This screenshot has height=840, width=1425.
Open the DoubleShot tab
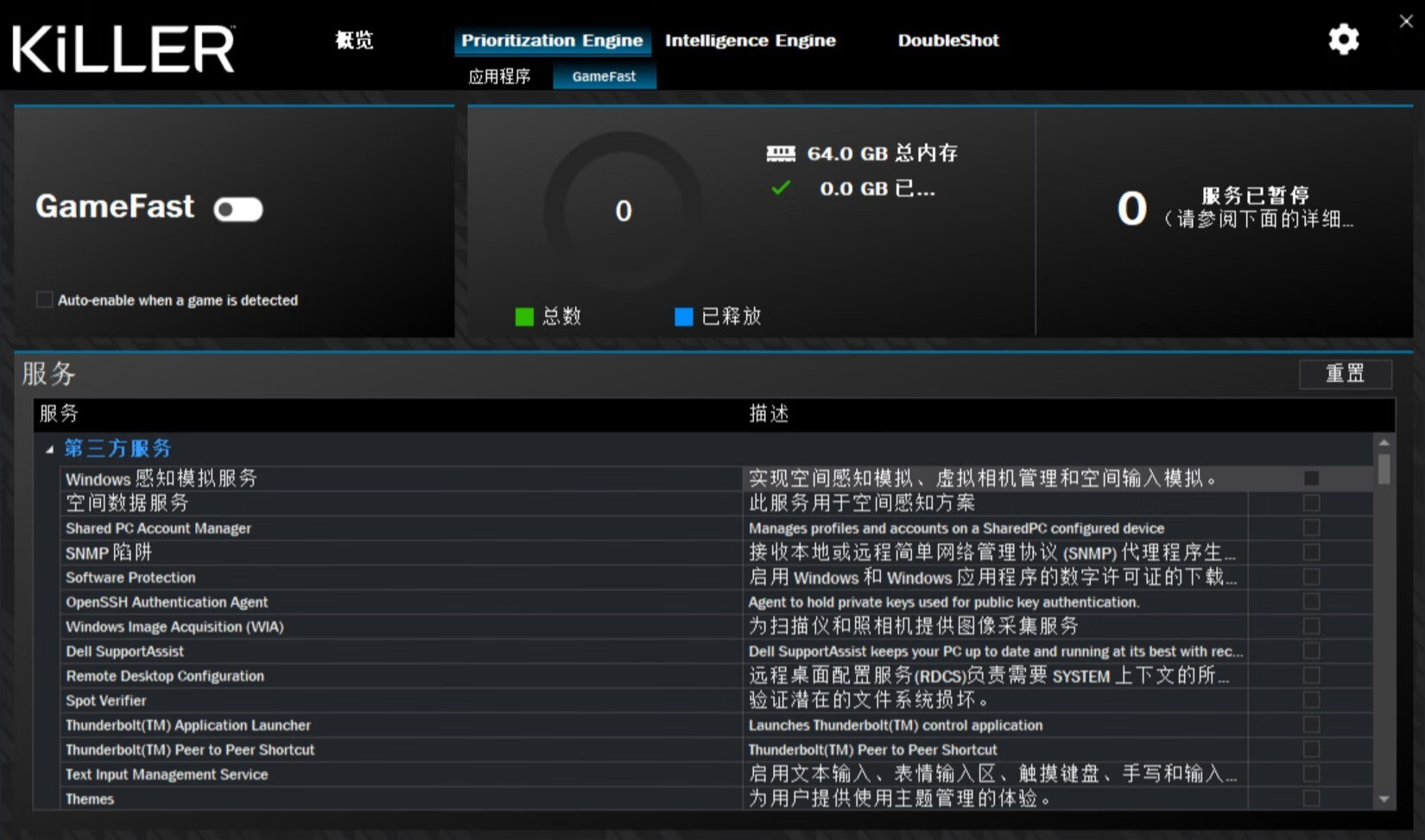click(x=947, y=40)
